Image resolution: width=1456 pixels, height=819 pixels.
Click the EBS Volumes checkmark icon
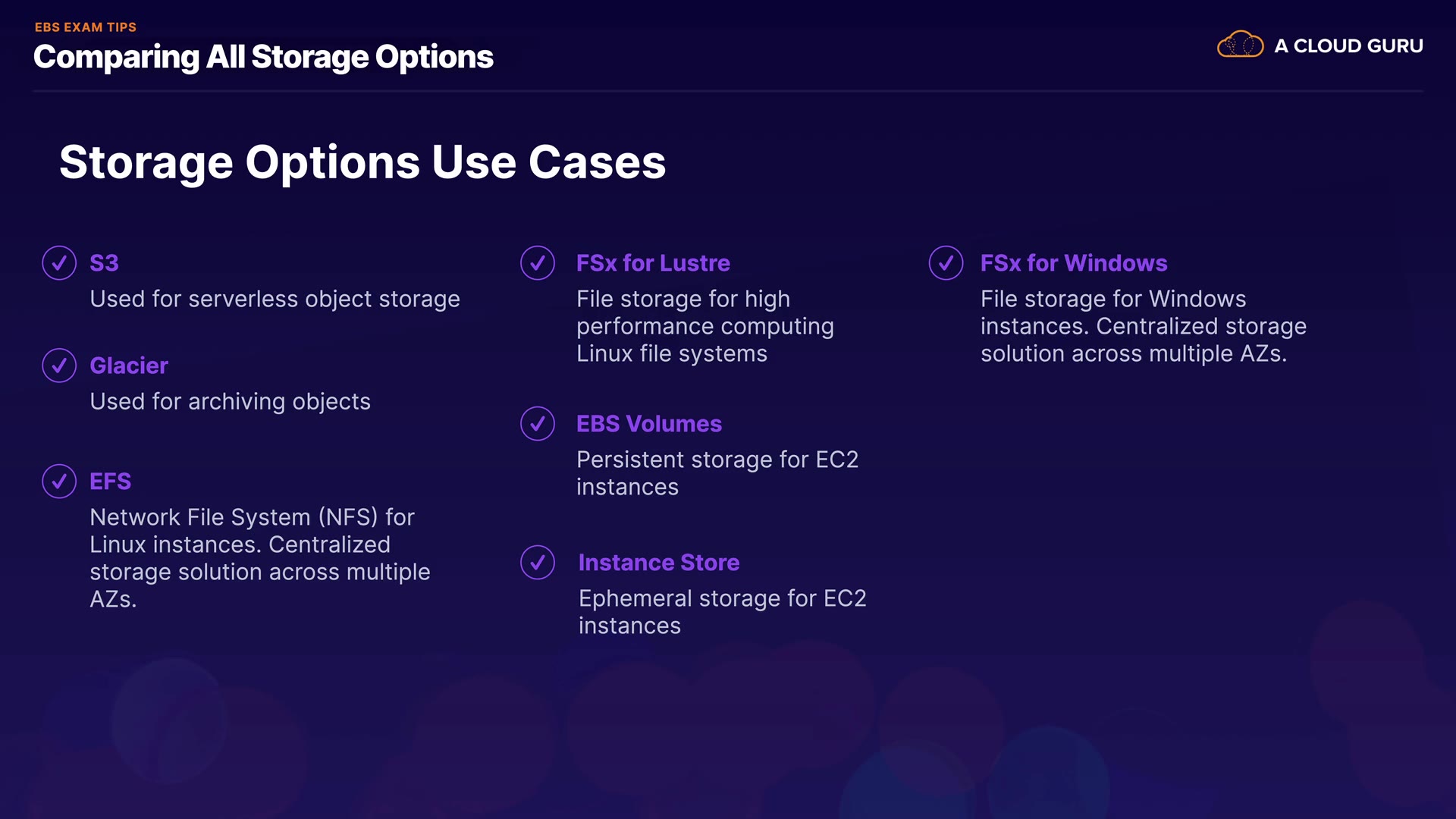click(x=538, y=424)
